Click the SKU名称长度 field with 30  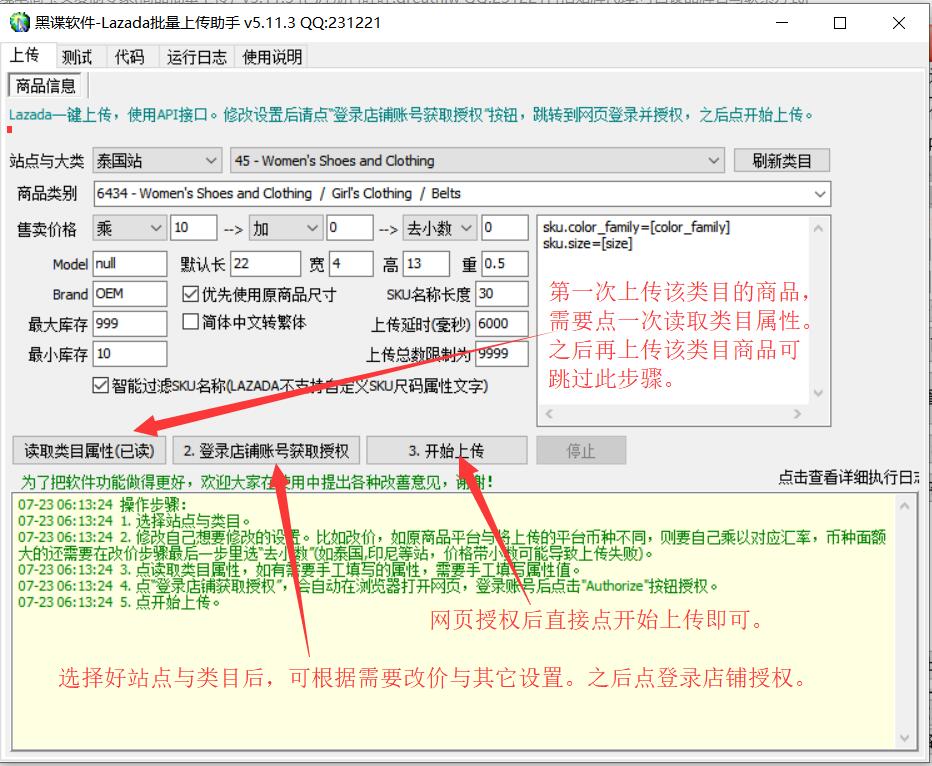click(x=502, y=294)
